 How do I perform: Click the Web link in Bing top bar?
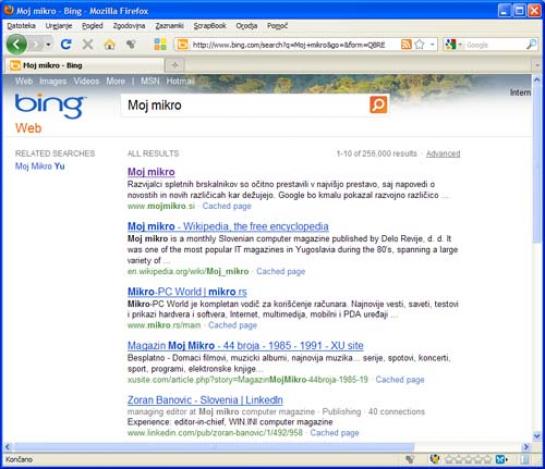pyautogui.click(x=24, y=81)
